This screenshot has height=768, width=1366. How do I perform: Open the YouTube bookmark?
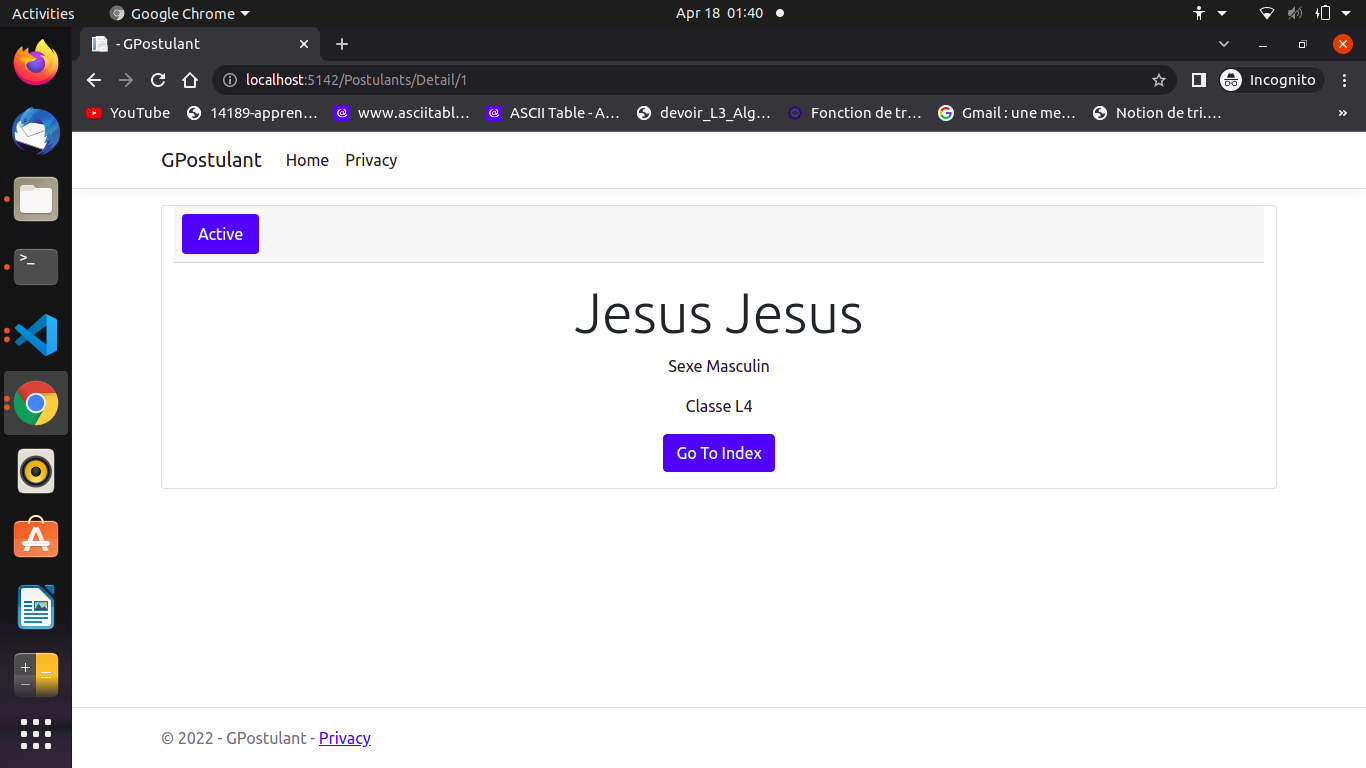click(127, 113)
